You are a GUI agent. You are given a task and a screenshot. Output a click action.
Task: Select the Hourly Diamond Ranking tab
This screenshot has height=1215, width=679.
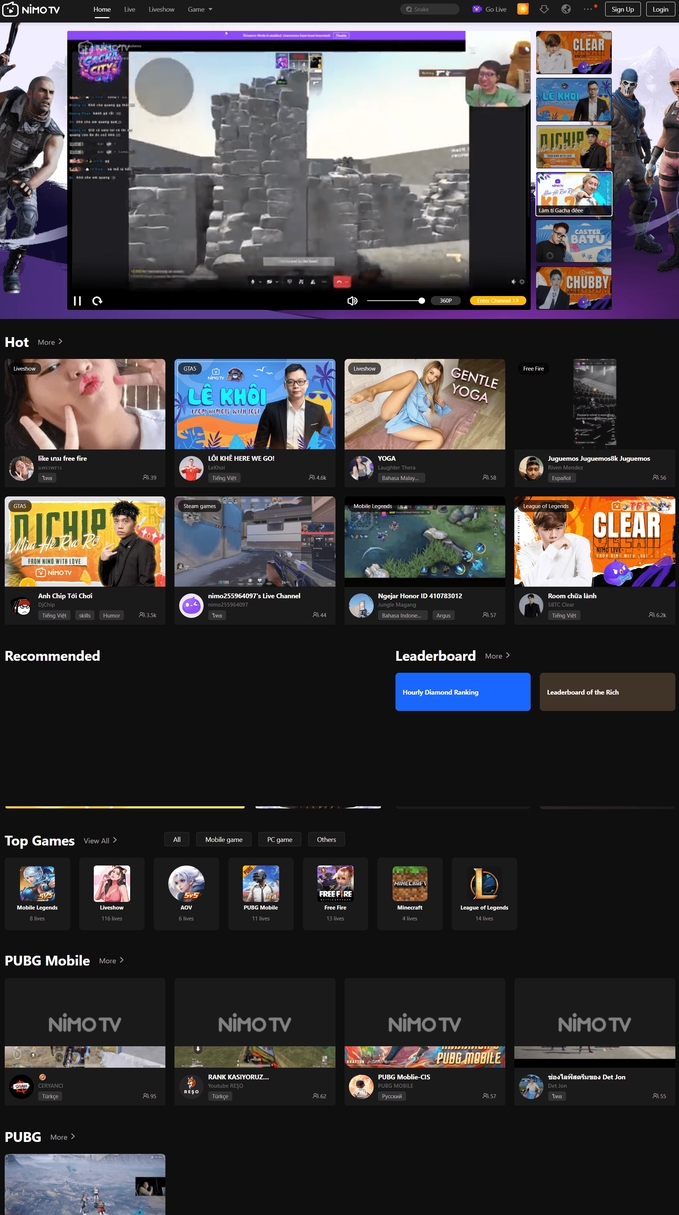pos(463,692)
